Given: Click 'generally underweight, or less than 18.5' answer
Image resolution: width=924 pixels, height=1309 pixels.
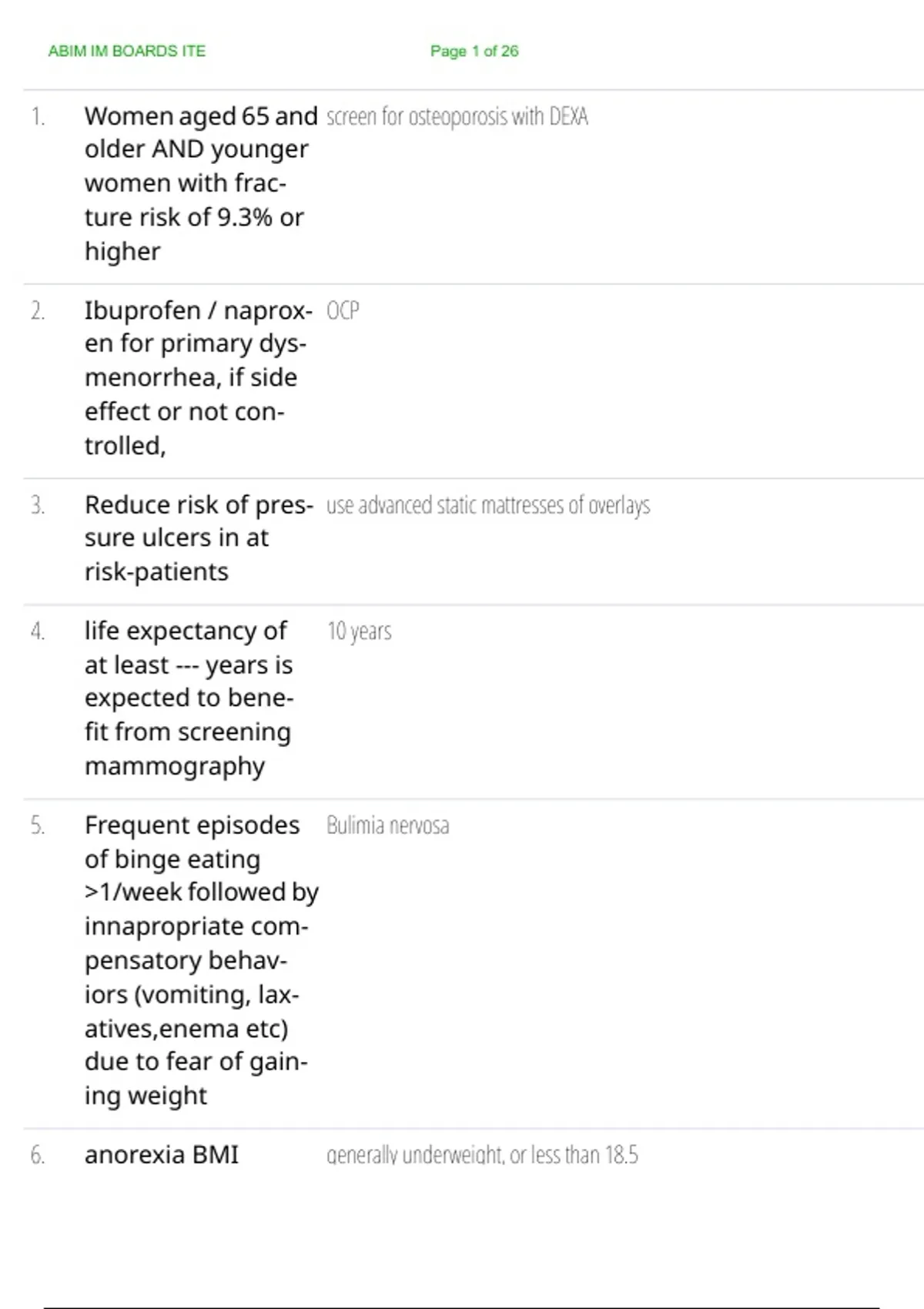Looking at the screenshot, I should tap(482, 1154).
